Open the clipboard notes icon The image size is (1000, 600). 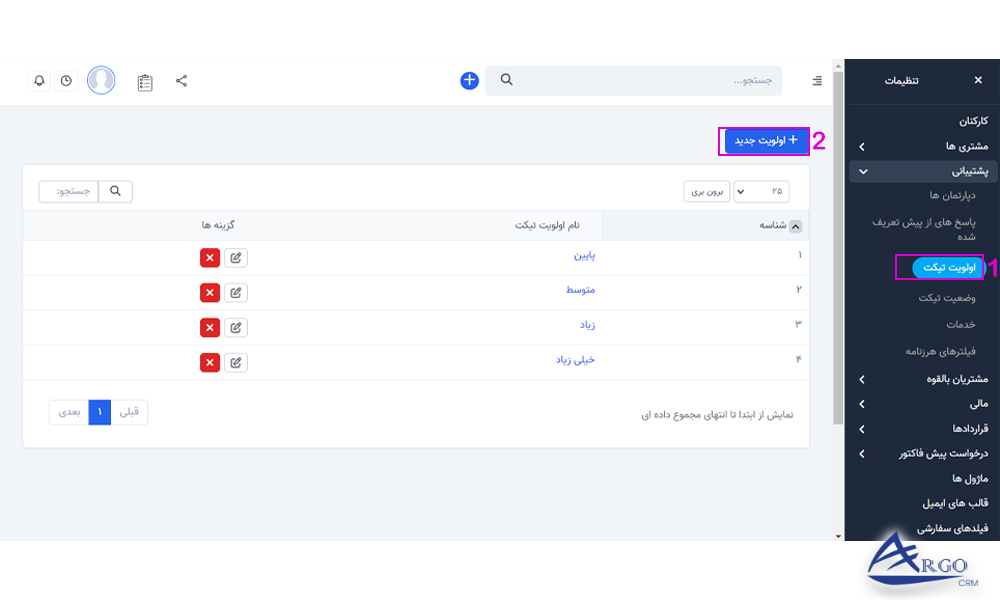[144, 82]
